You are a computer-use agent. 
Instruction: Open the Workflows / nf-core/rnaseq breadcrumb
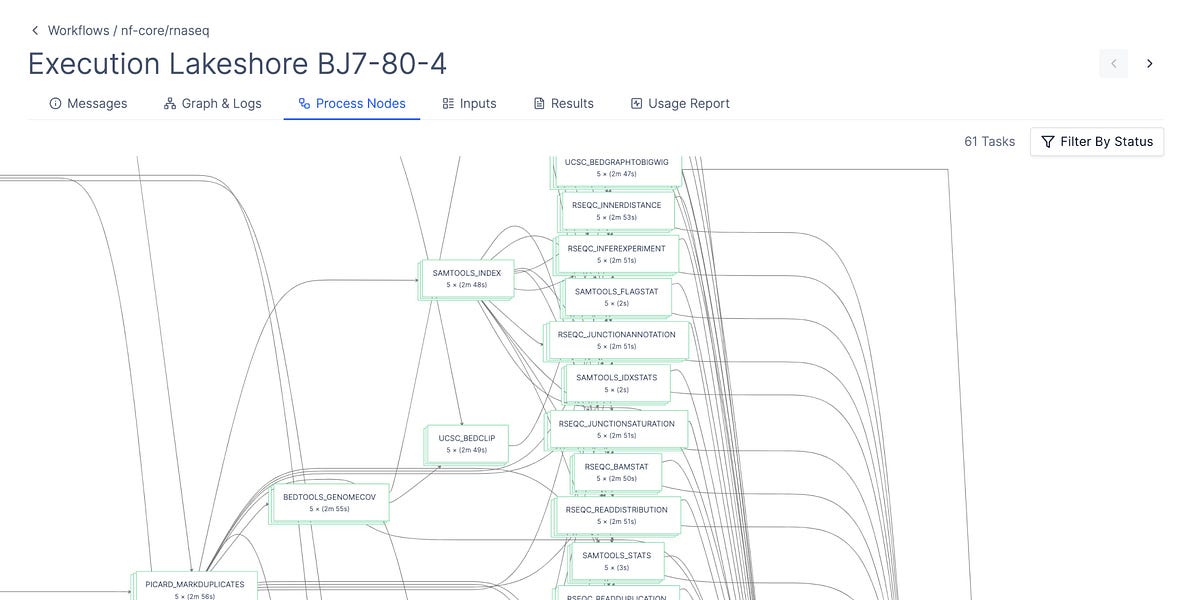coord(129,31)
